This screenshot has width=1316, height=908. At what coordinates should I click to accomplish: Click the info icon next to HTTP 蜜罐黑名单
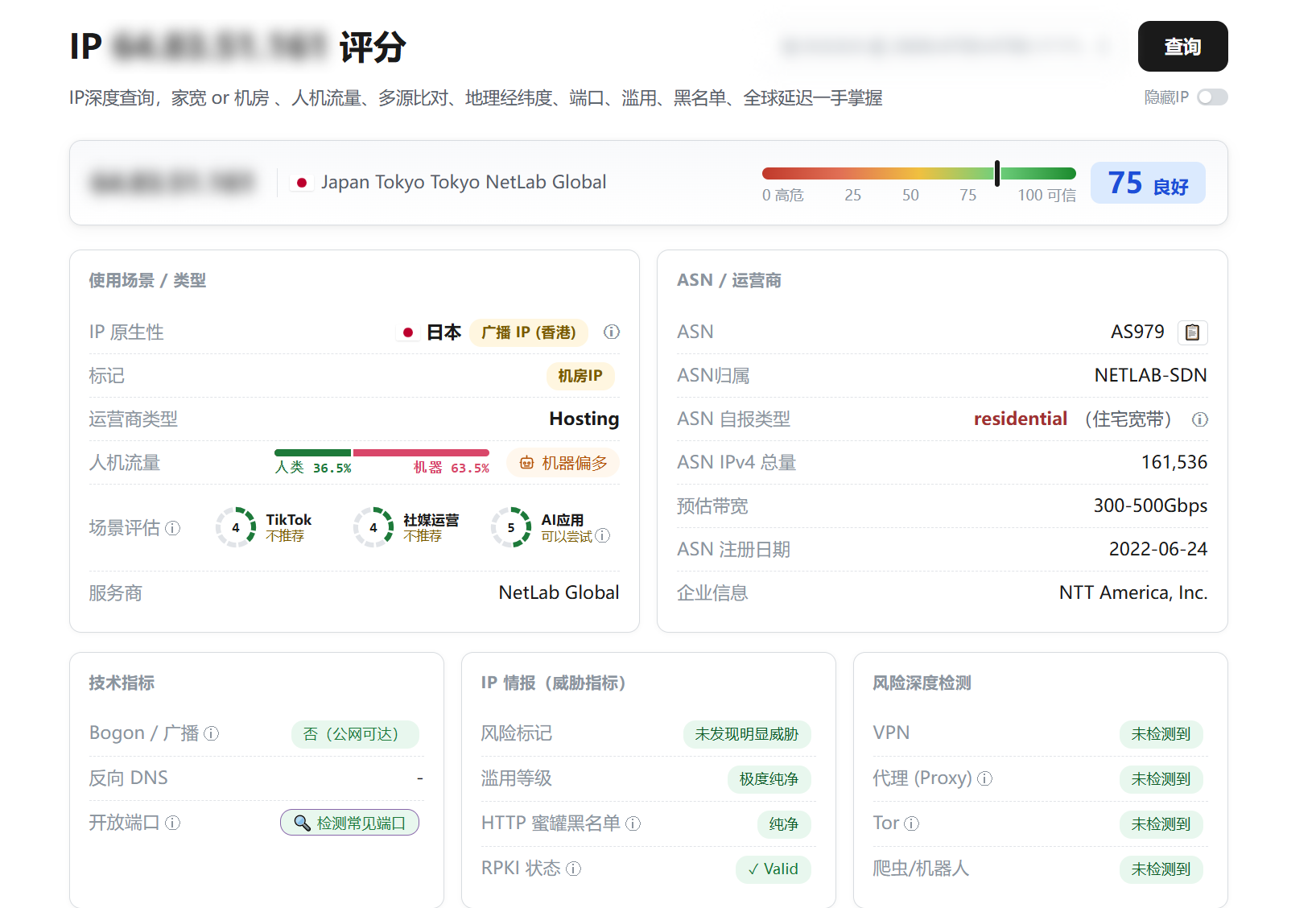[633, 823]
